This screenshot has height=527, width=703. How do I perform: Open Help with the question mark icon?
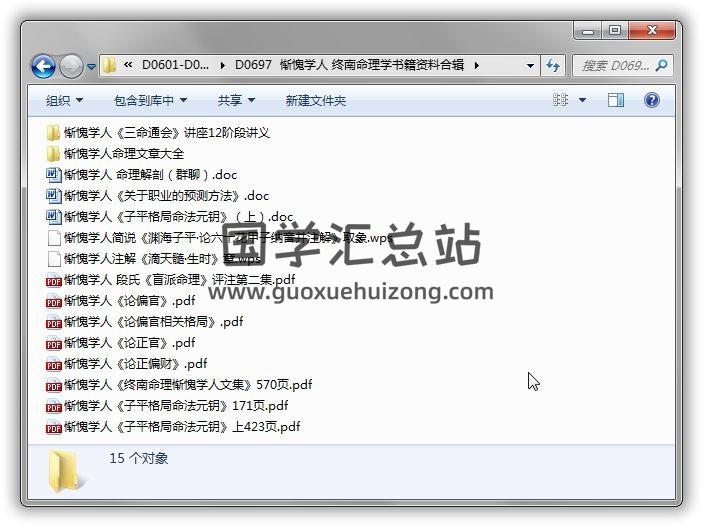coord(651,100)
